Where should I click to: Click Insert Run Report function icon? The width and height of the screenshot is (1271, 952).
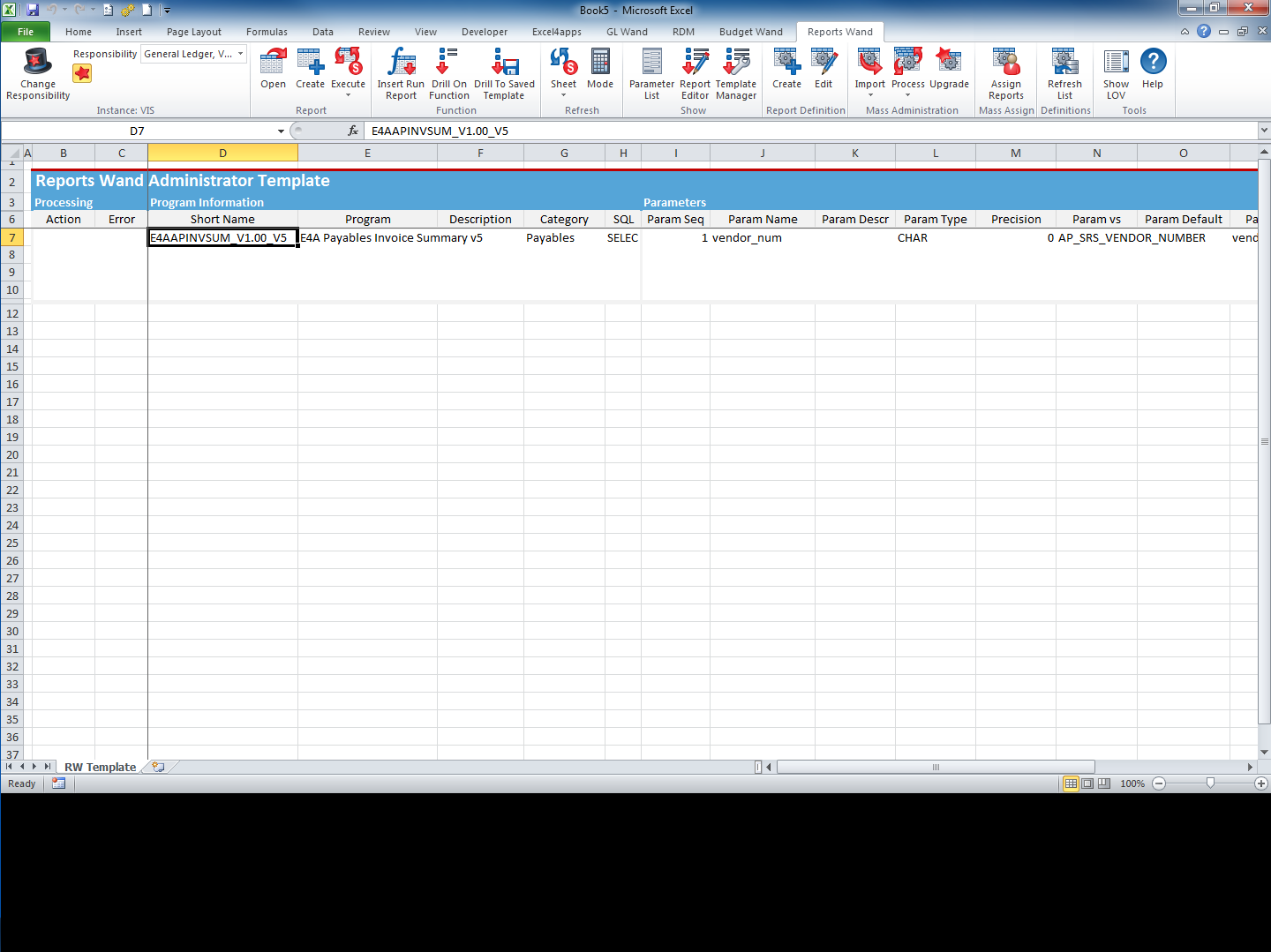(x=401, y=62)
